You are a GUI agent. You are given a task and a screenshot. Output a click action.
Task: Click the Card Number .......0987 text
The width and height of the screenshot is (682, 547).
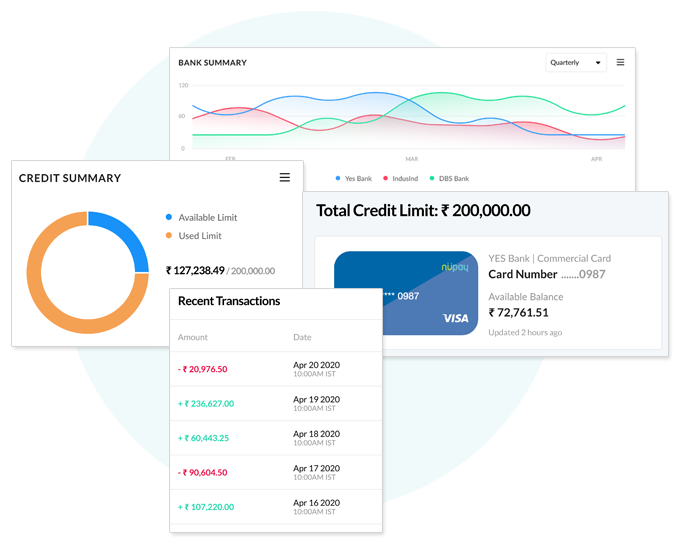coord(547,274)
